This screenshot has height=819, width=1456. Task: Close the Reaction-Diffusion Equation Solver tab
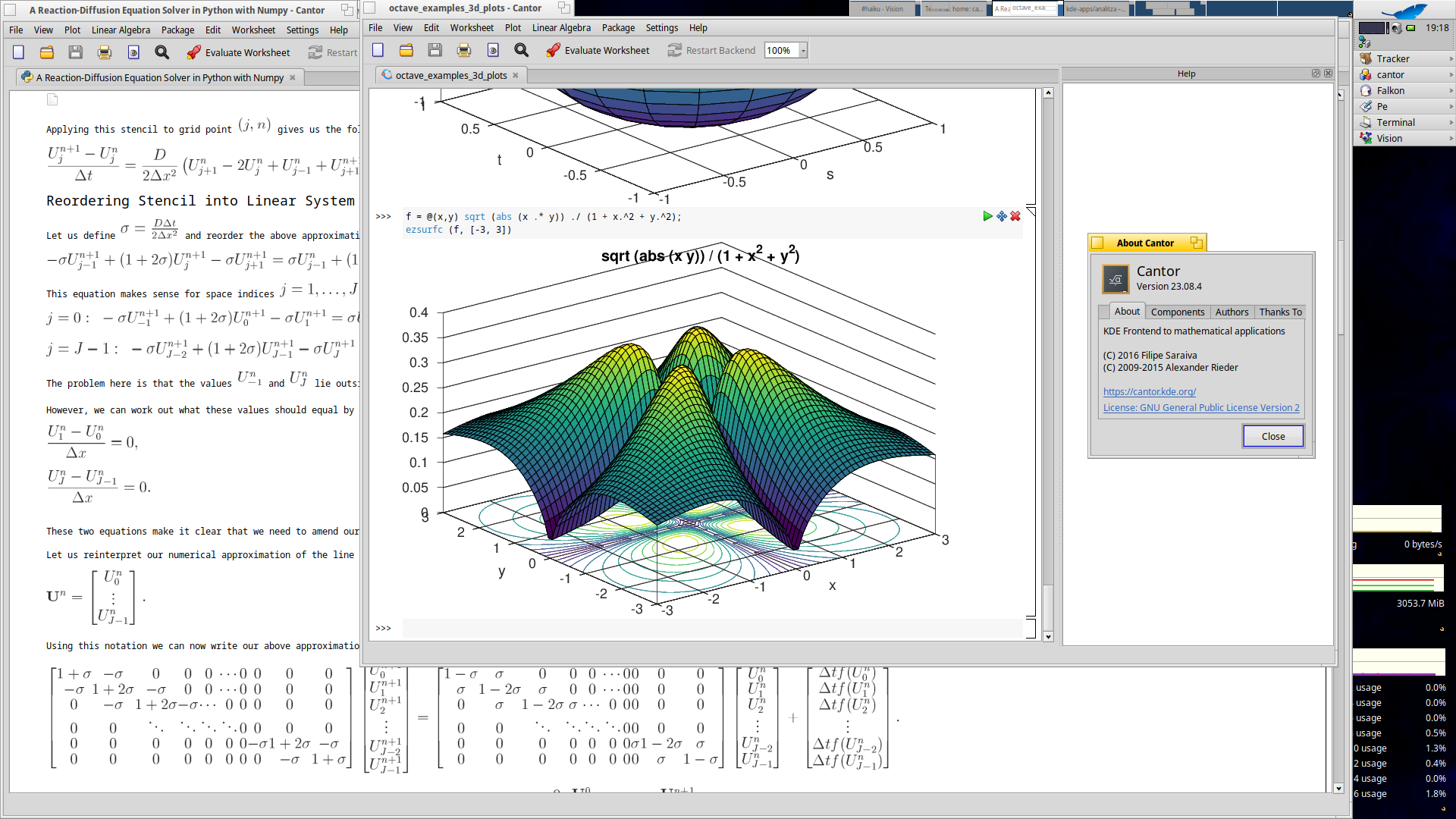[293, 77]
